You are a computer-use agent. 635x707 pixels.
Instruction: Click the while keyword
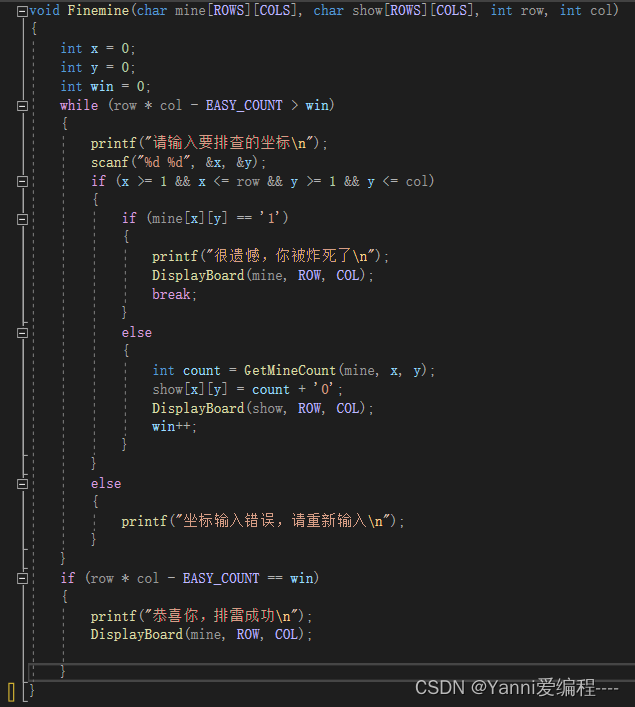79,105
